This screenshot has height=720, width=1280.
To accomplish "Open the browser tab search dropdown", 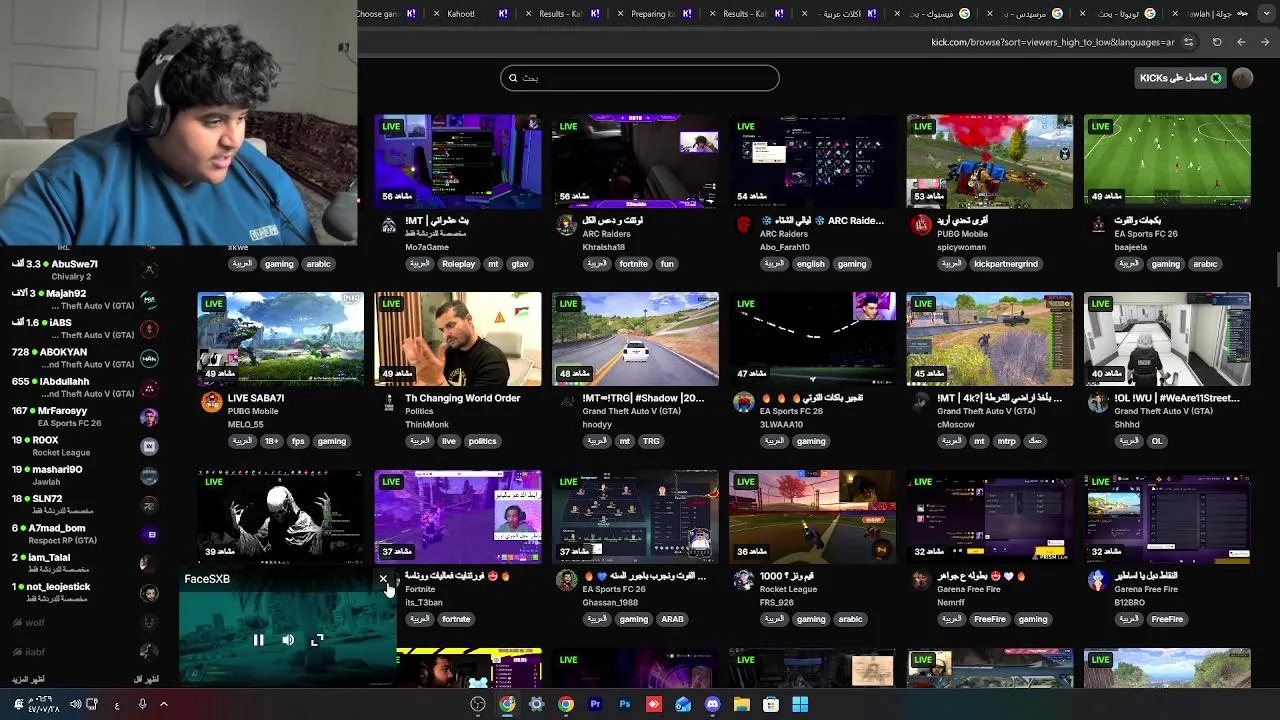I will pos(1266,14).
